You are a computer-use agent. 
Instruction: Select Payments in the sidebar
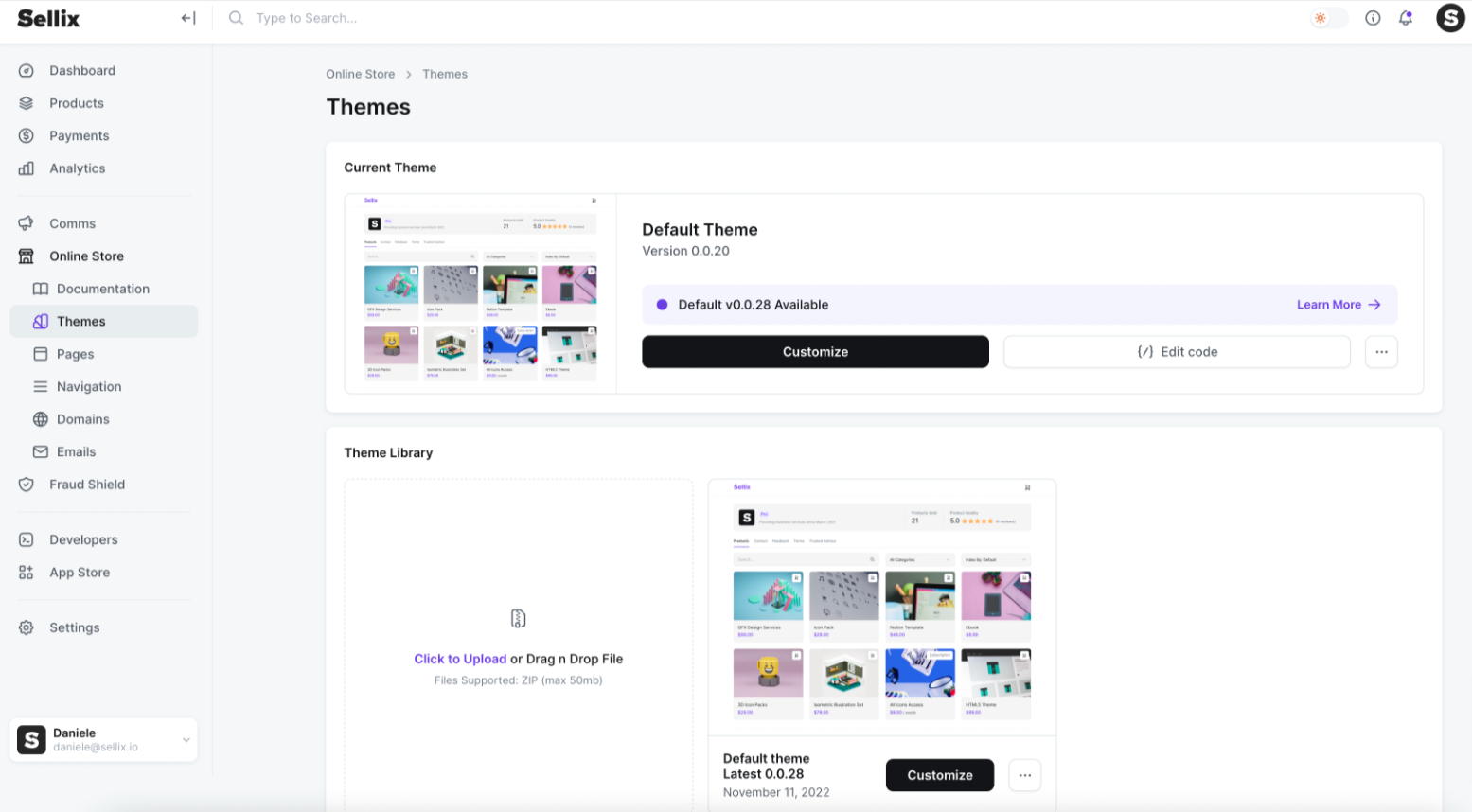[79, 135]
